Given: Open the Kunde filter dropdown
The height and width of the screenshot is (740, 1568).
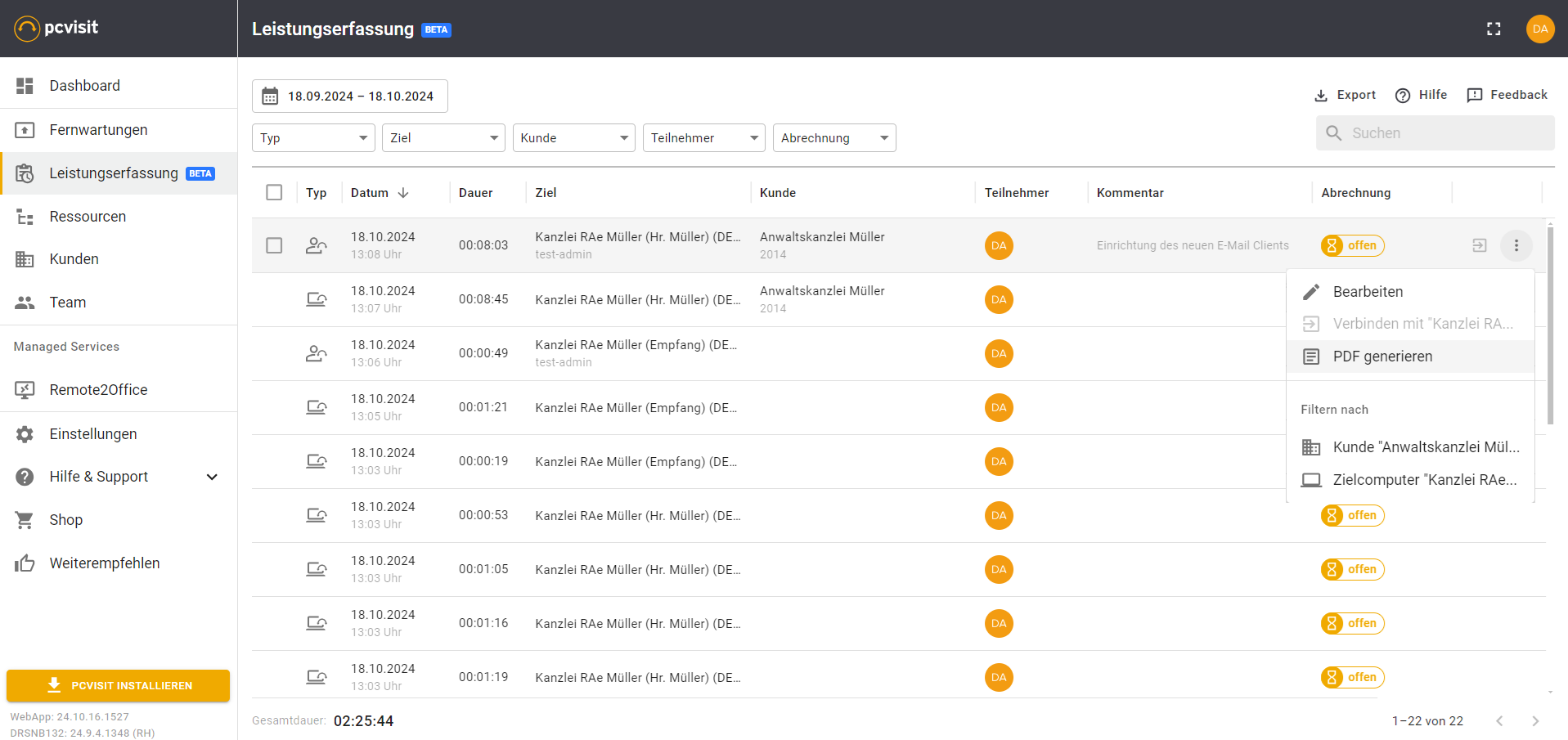Looking at the screenshot, I should click(573, 138).
